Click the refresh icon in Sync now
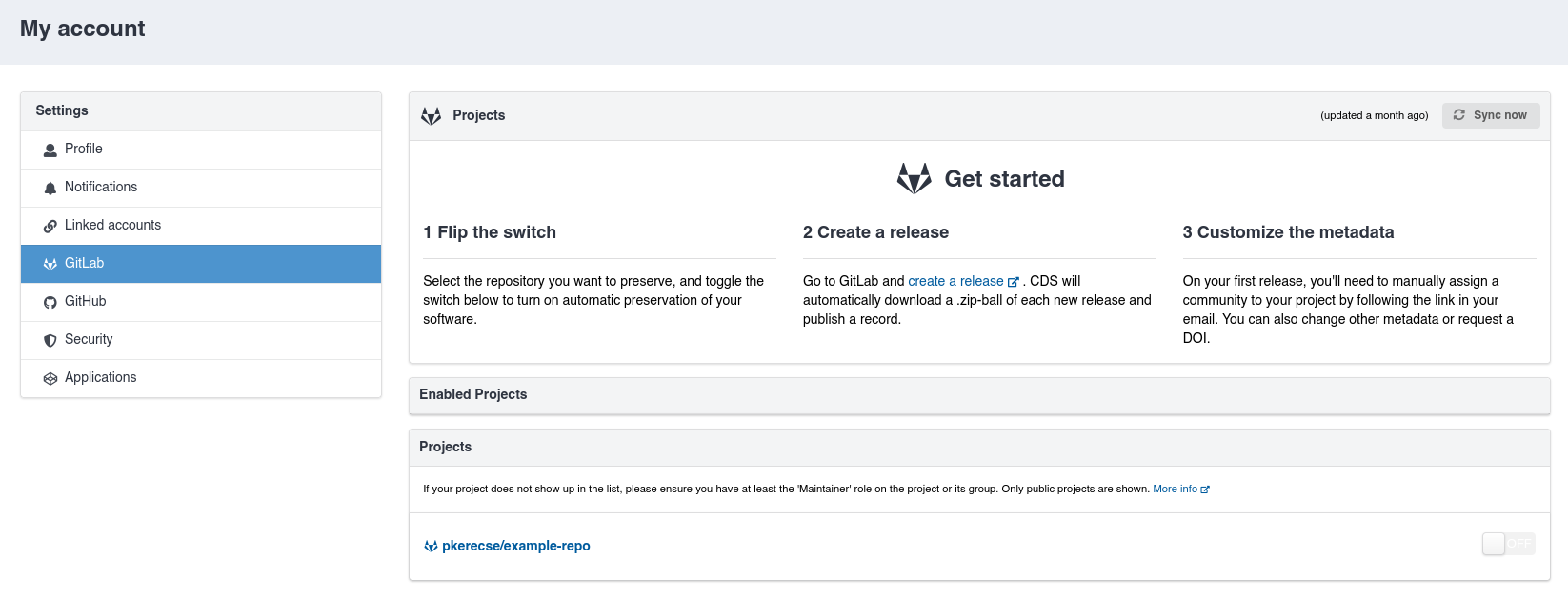Viewport: 1568px width, 600px height. point(1459,115)
